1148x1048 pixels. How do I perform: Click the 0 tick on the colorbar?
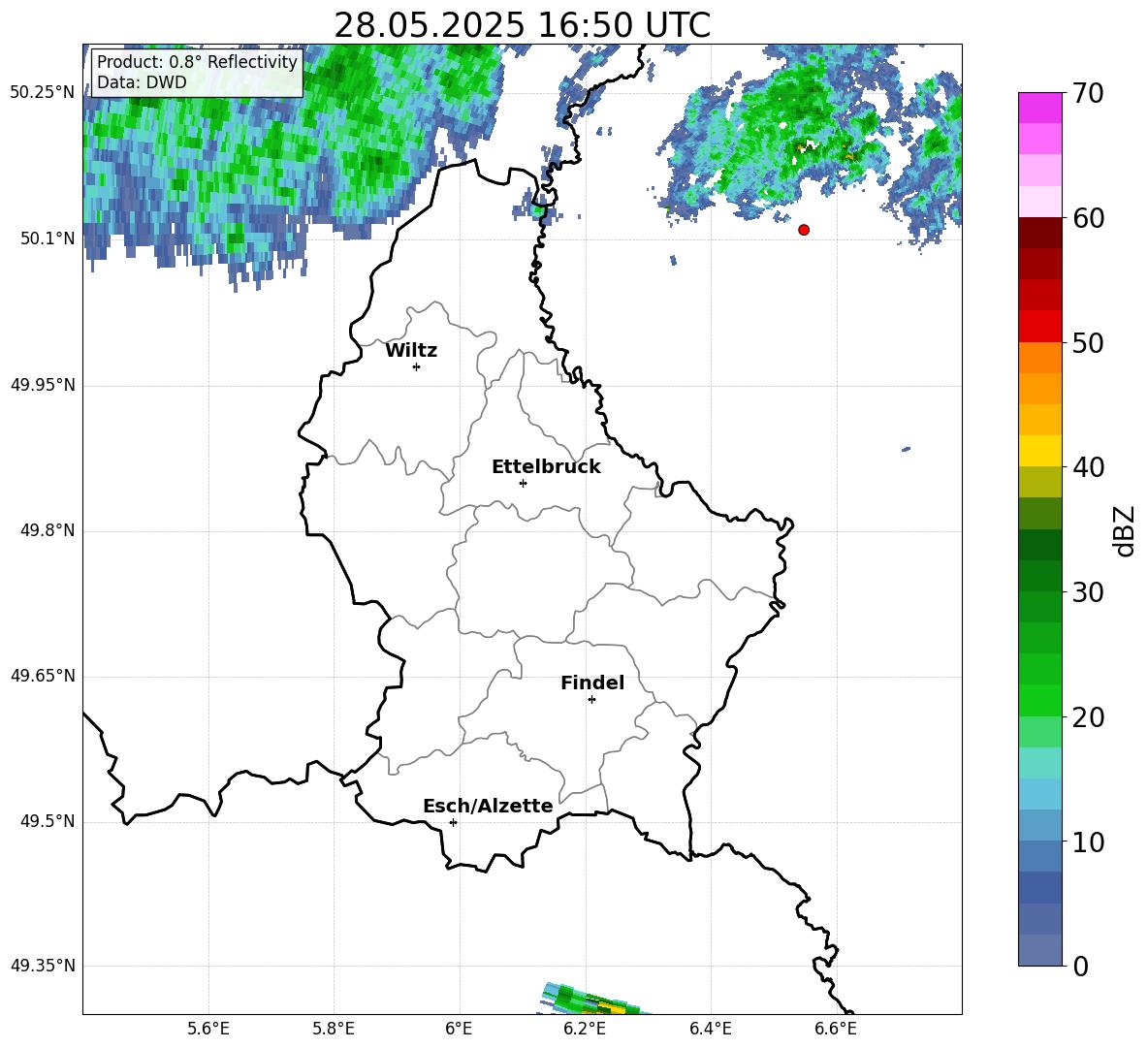click(x=1080, y=966)
